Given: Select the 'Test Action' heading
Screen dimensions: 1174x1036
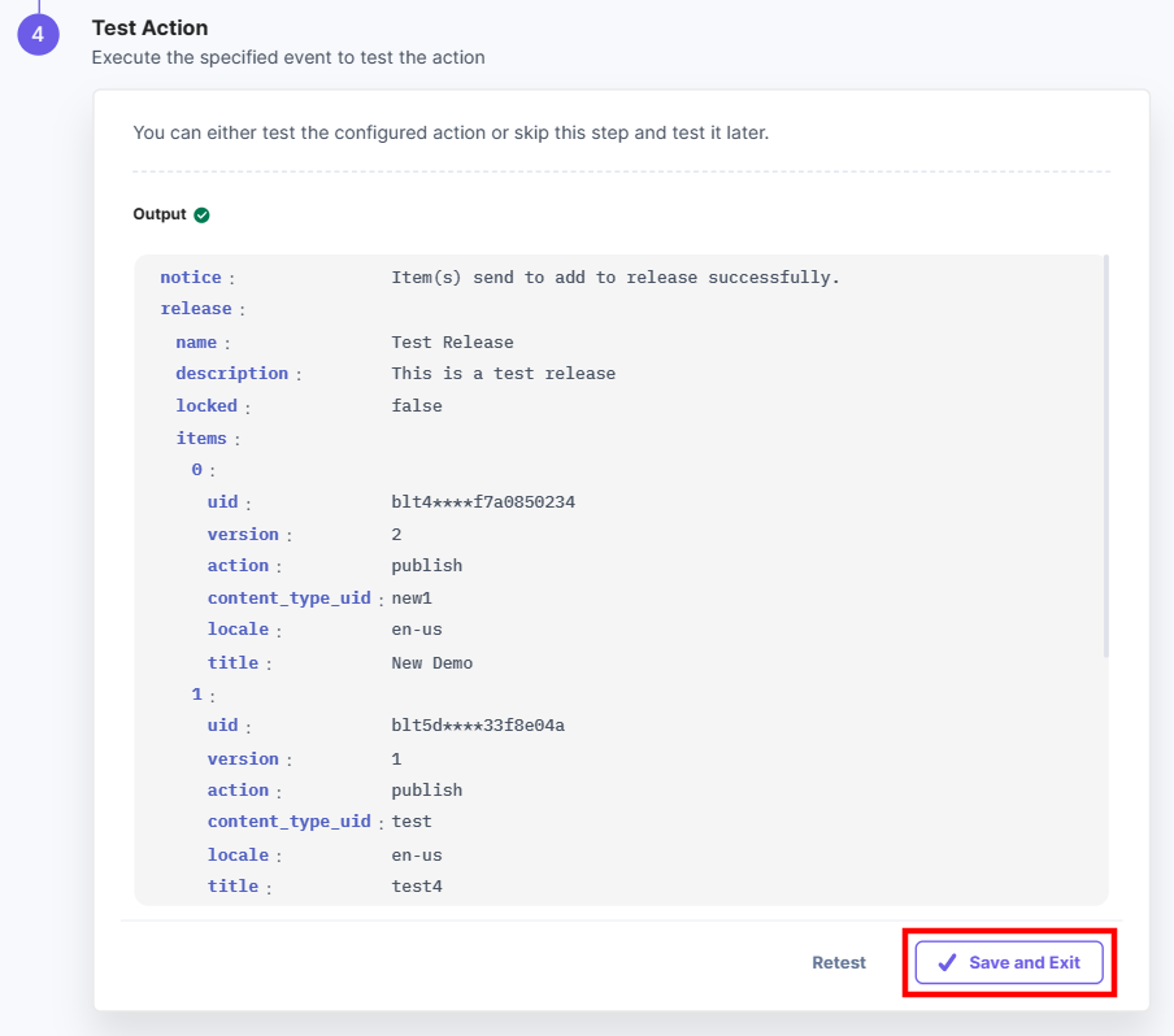Looking at the screenshot, I should pos(150,28).
